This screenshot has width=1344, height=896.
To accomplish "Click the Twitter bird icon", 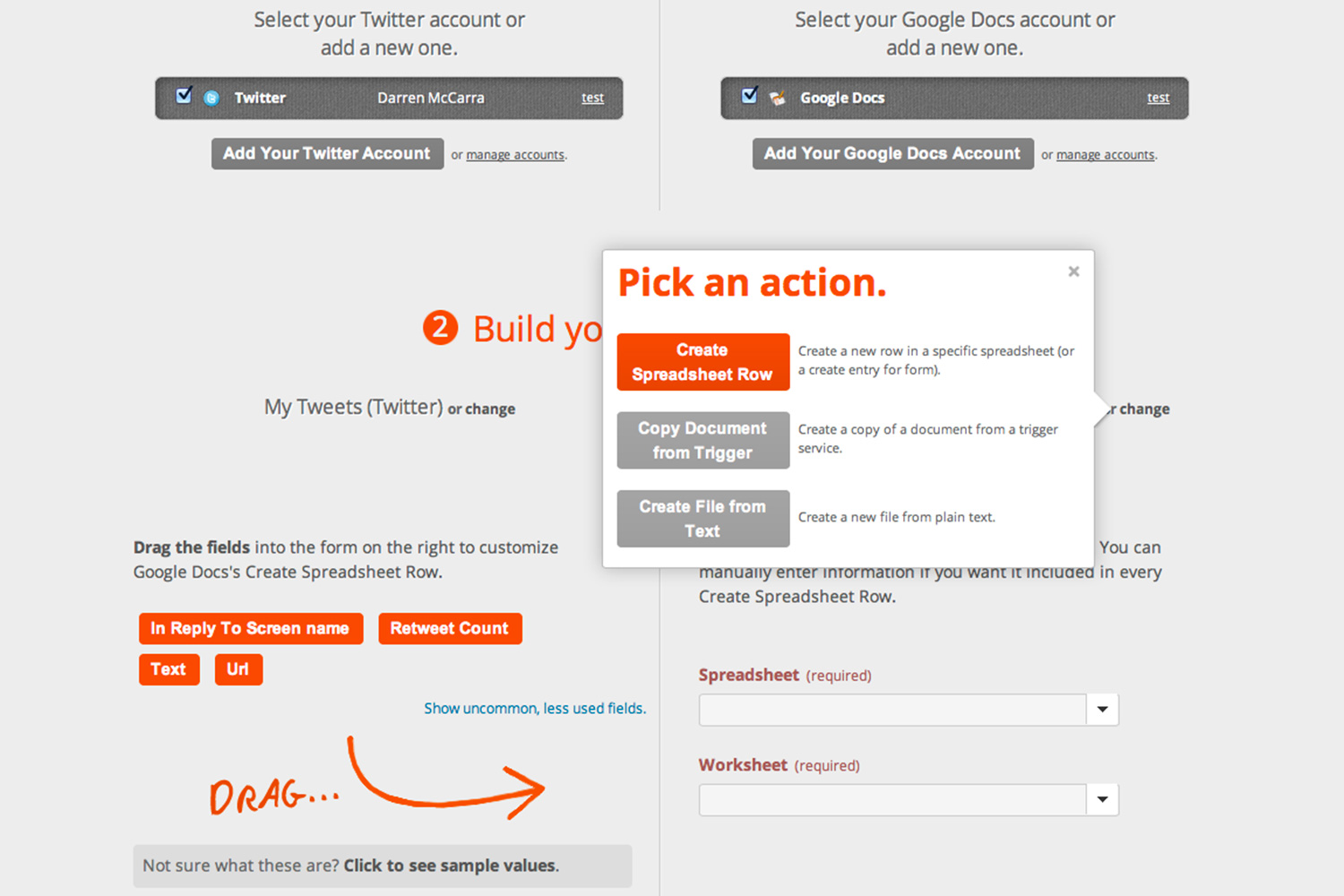I will 211,98.
